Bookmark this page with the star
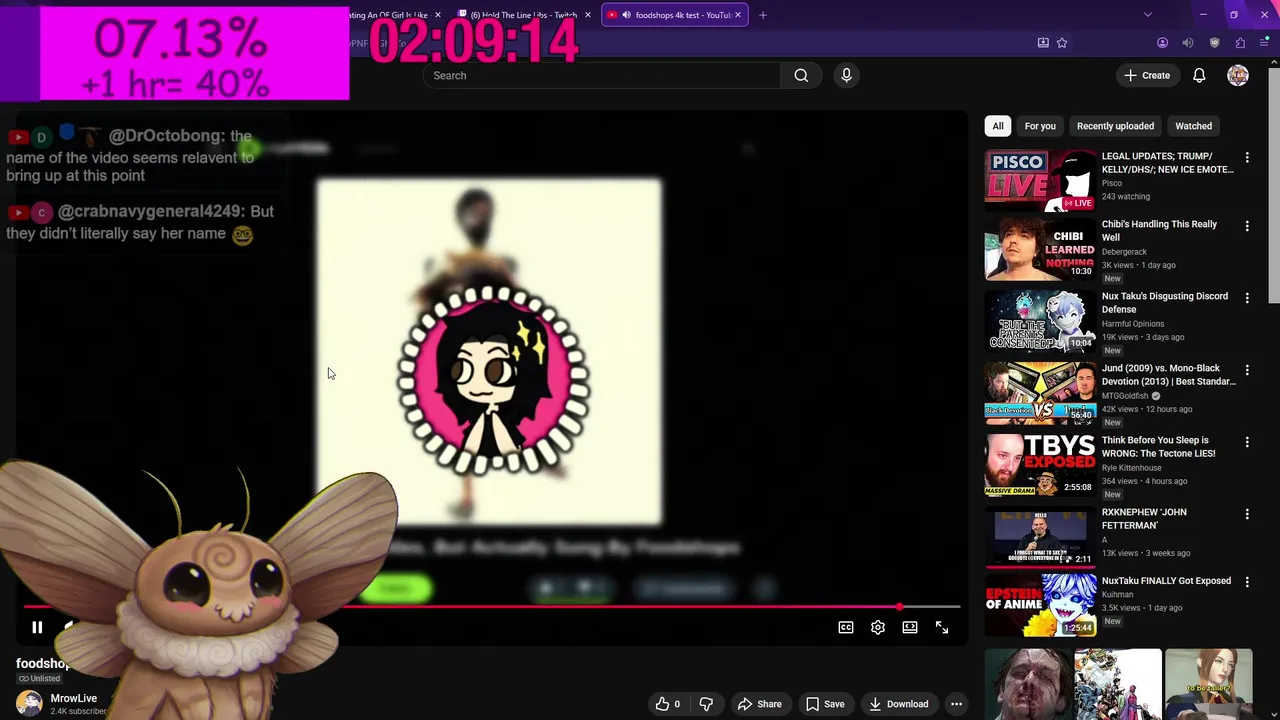Image resolution: width=1280 pixels, height=720 pixels. click(x=1062, y=43)
